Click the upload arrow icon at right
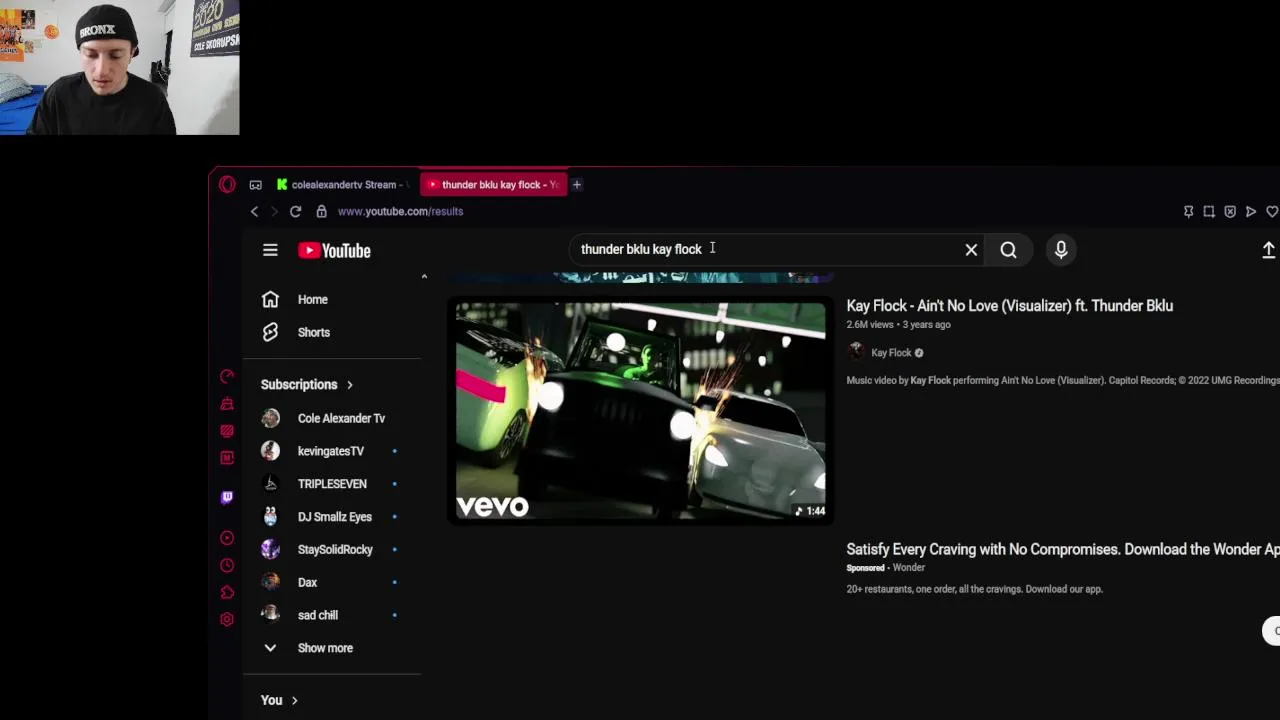The height and width of the screenshot is (720, 1280). point(1268,250)
